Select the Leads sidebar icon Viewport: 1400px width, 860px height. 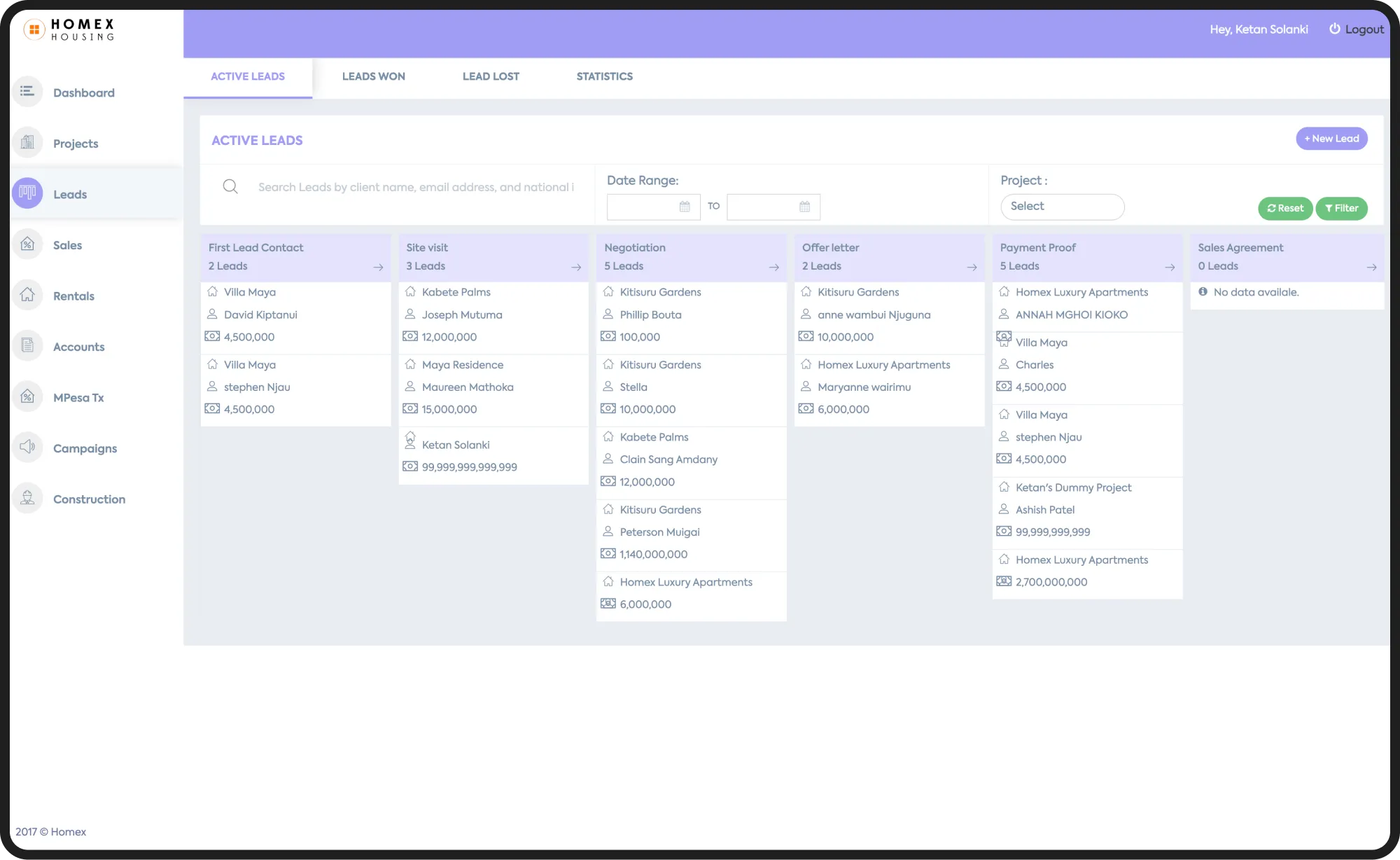tap(27, 193)
